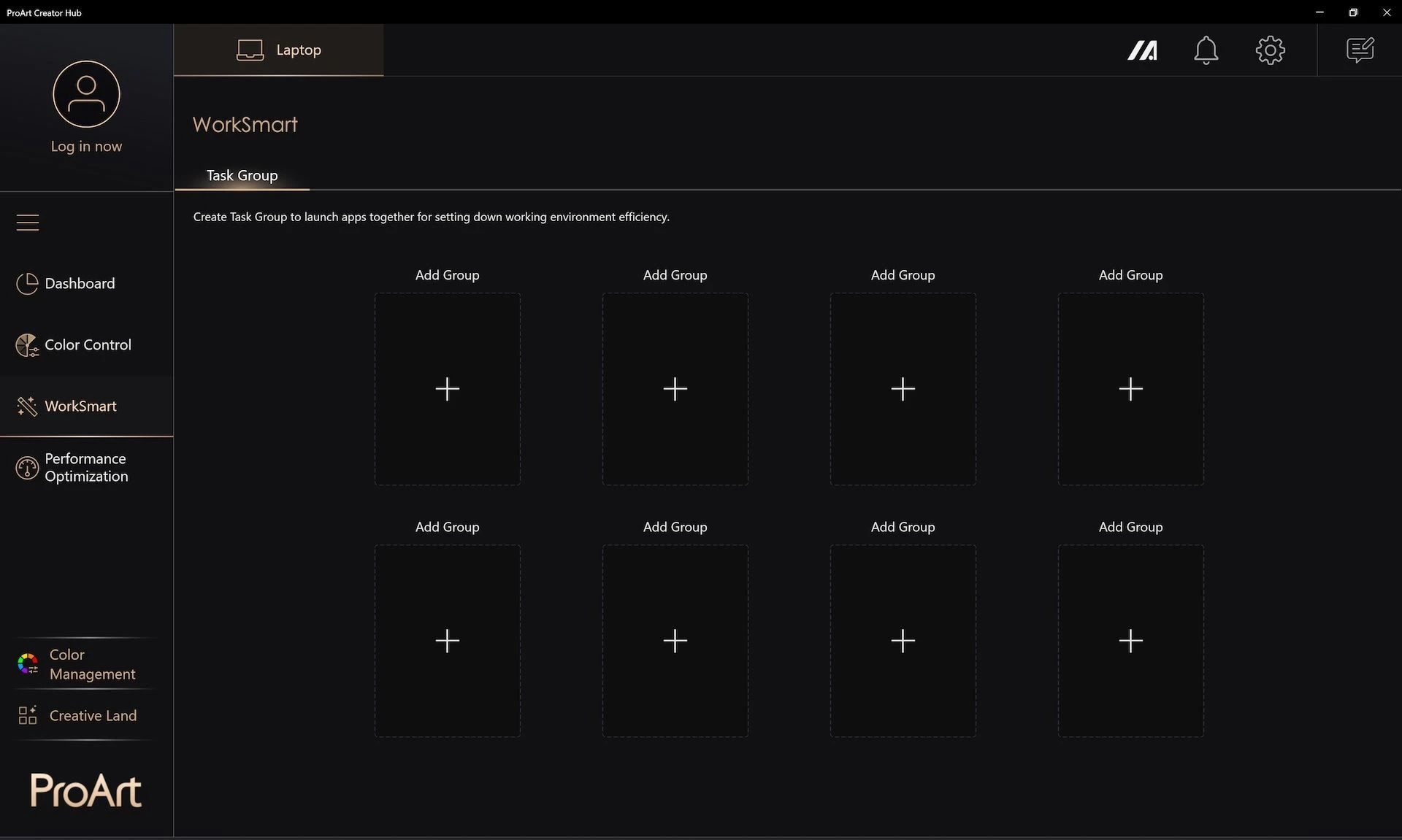Click the Create Task Group description text

point(431,217)
